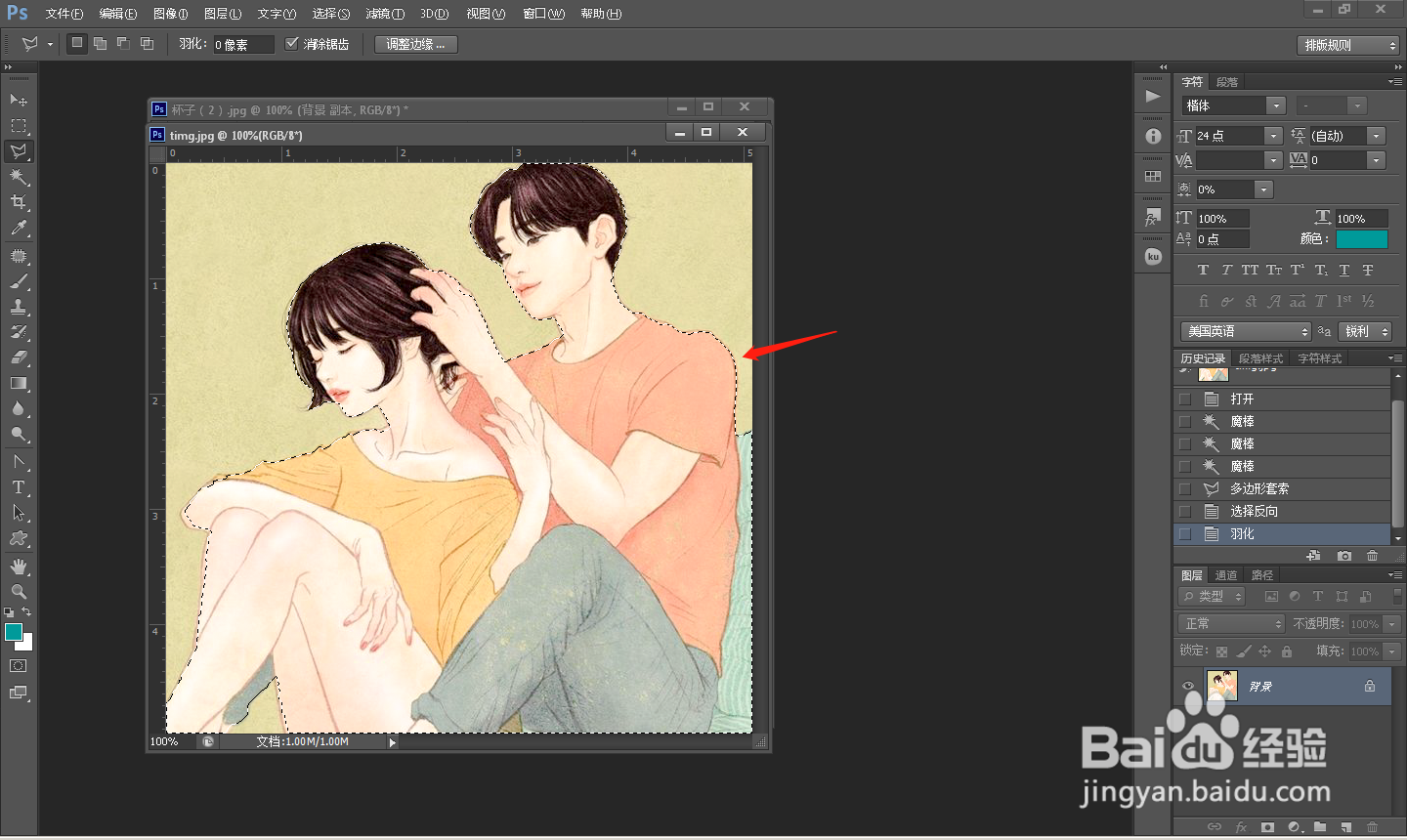Select the Dodge tool

19,434
